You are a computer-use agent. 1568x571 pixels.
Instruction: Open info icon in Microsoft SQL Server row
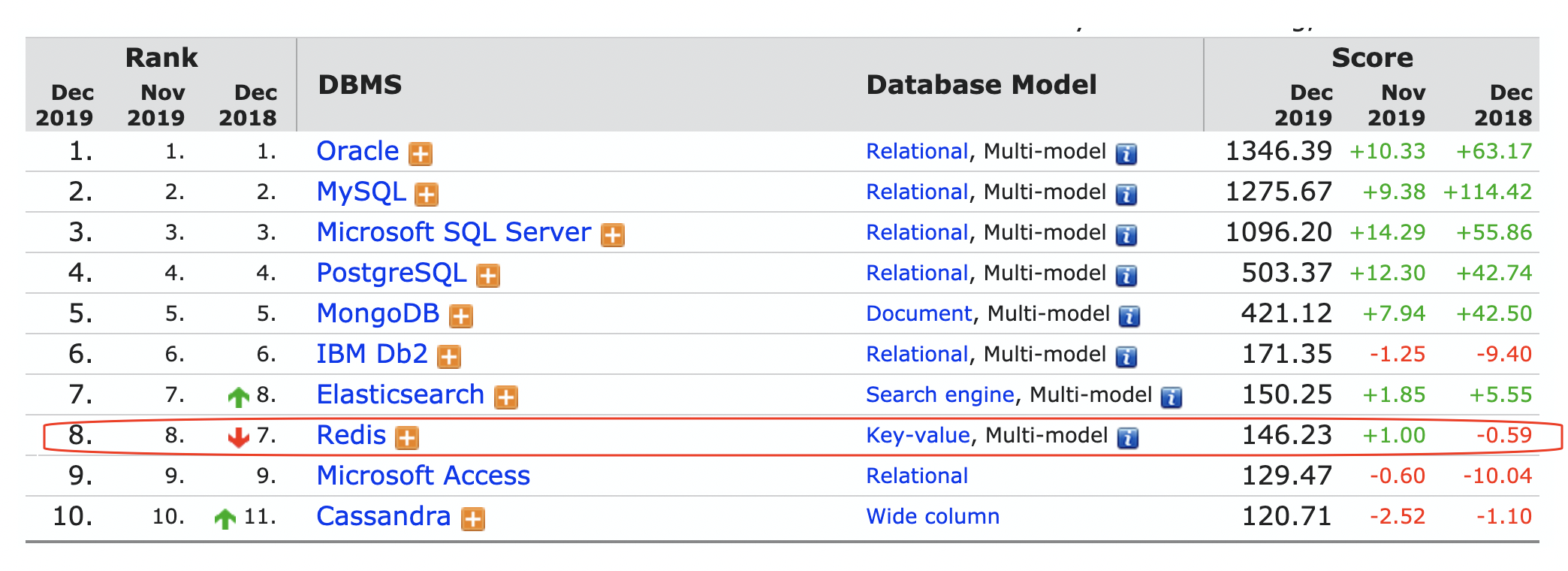click(1126, 235)
